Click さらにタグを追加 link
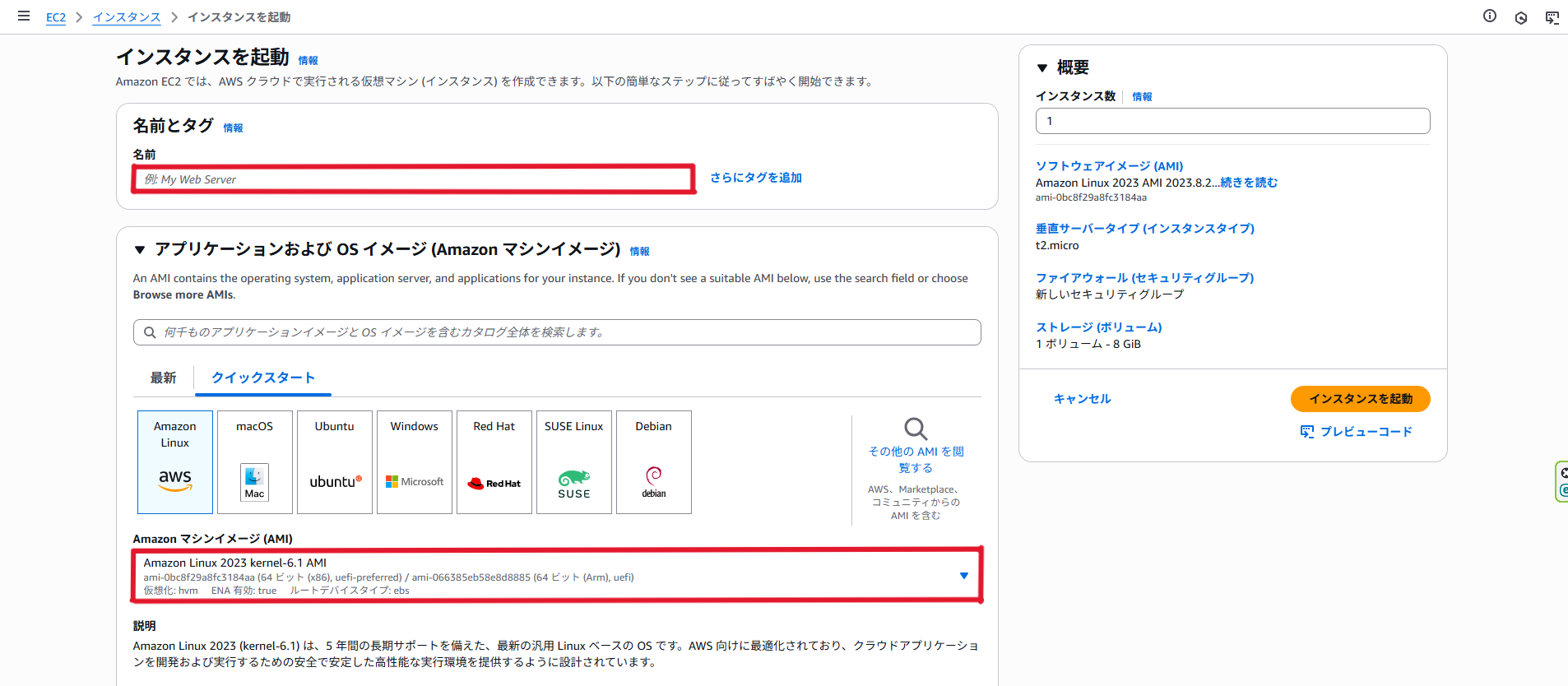Screen dimensions: 1568x686 [756, 178]
